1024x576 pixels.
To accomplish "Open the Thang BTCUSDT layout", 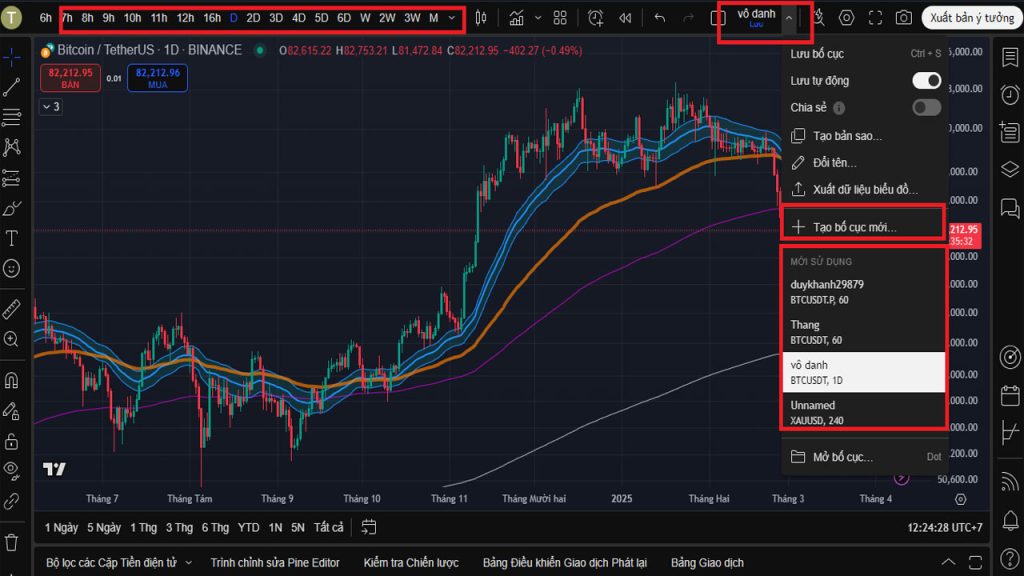I will tap(865, 332).
